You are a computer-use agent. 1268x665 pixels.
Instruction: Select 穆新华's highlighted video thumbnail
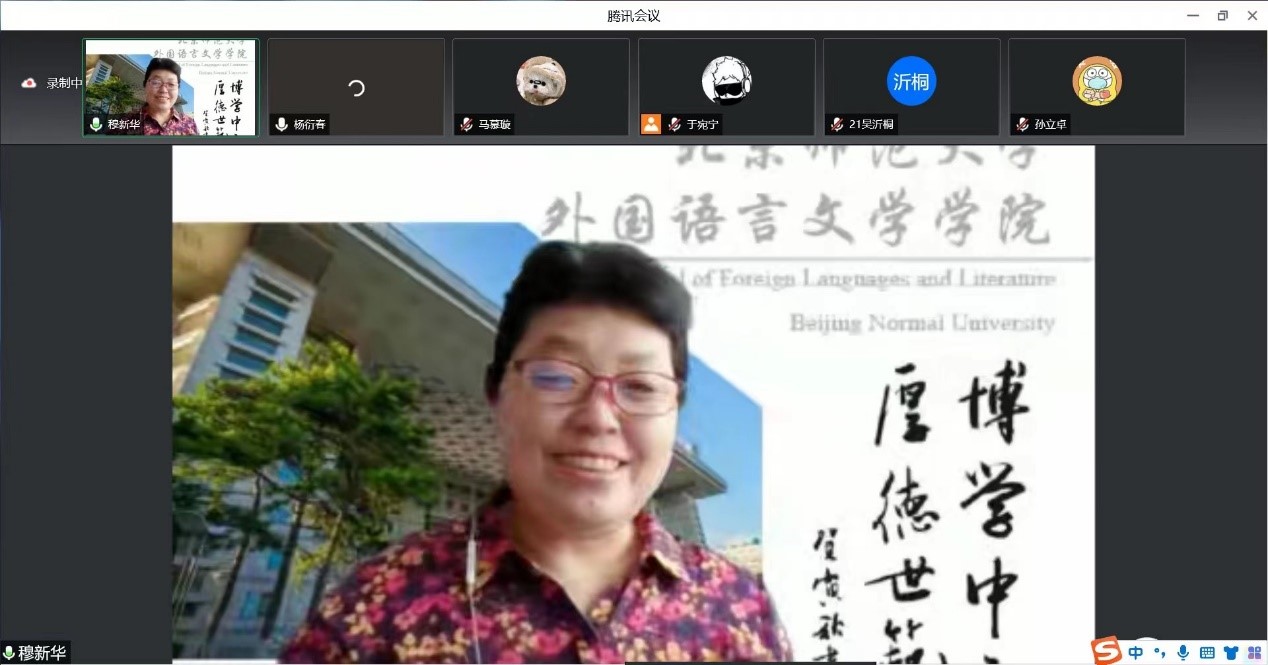(x=170, y=87)
